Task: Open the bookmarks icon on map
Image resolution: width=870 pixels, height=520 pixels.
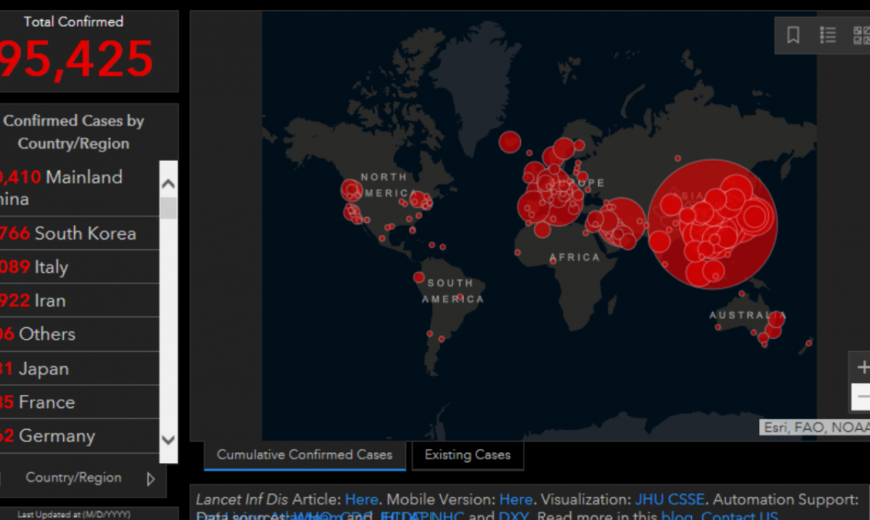Action: (x=793, y=36)
